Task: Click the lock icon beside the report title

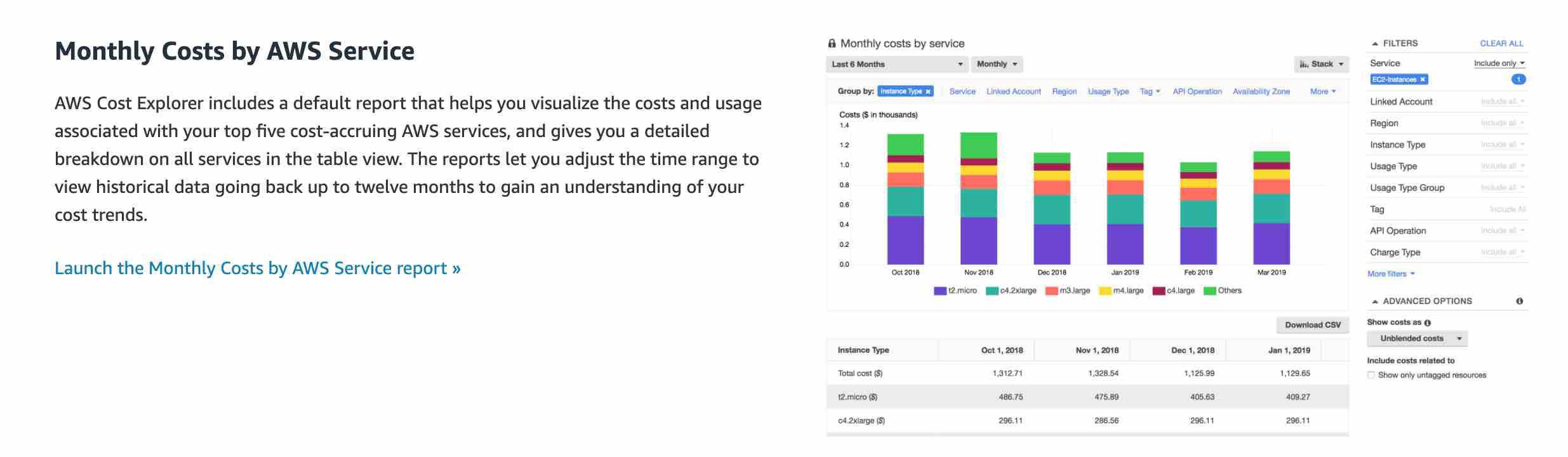Action: (832, 43)
